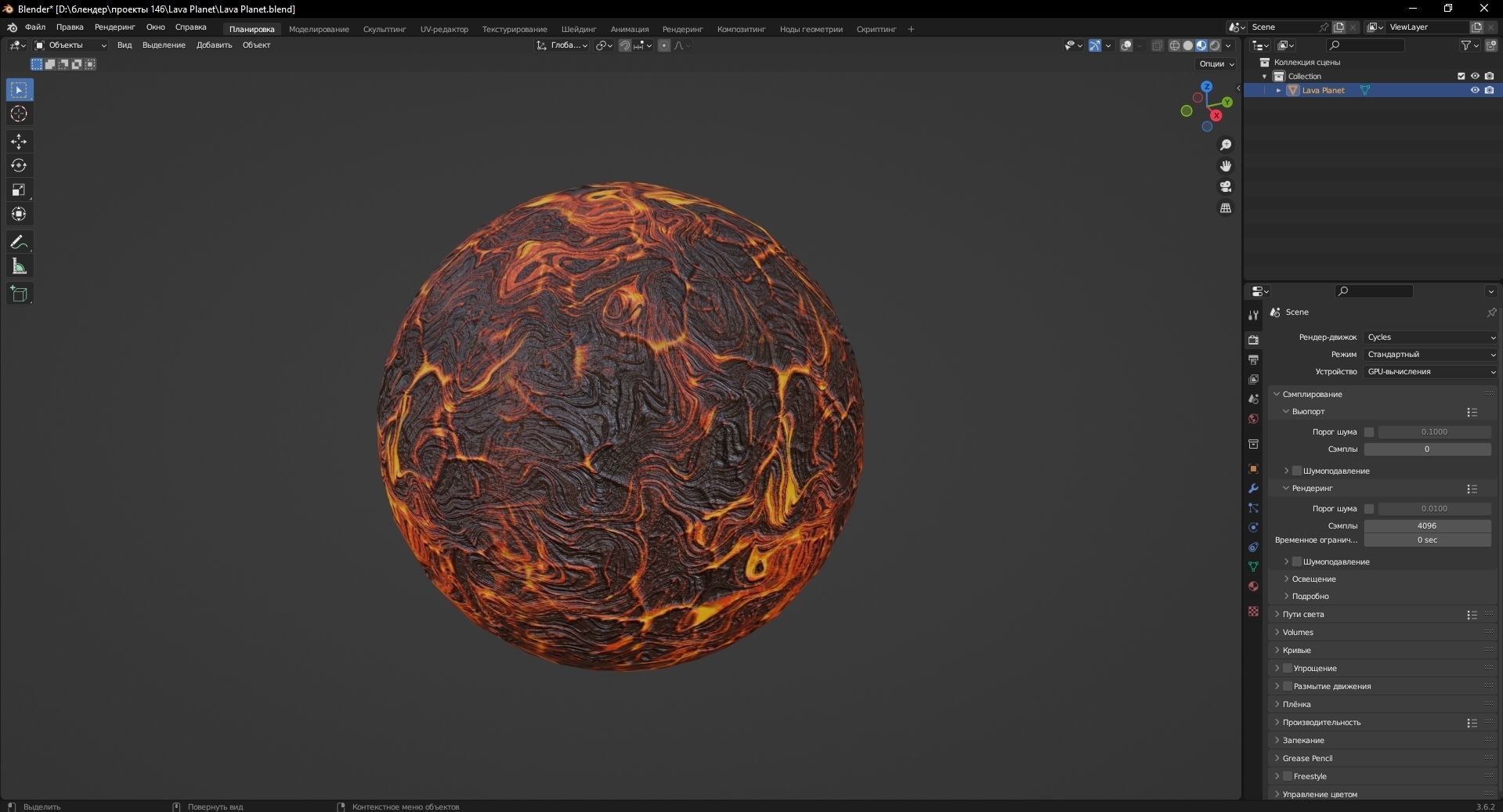Open the Опции dropdown in viewport
Image resolution: width=1503 pixels, height=812 pixels.
[1216, 64]
